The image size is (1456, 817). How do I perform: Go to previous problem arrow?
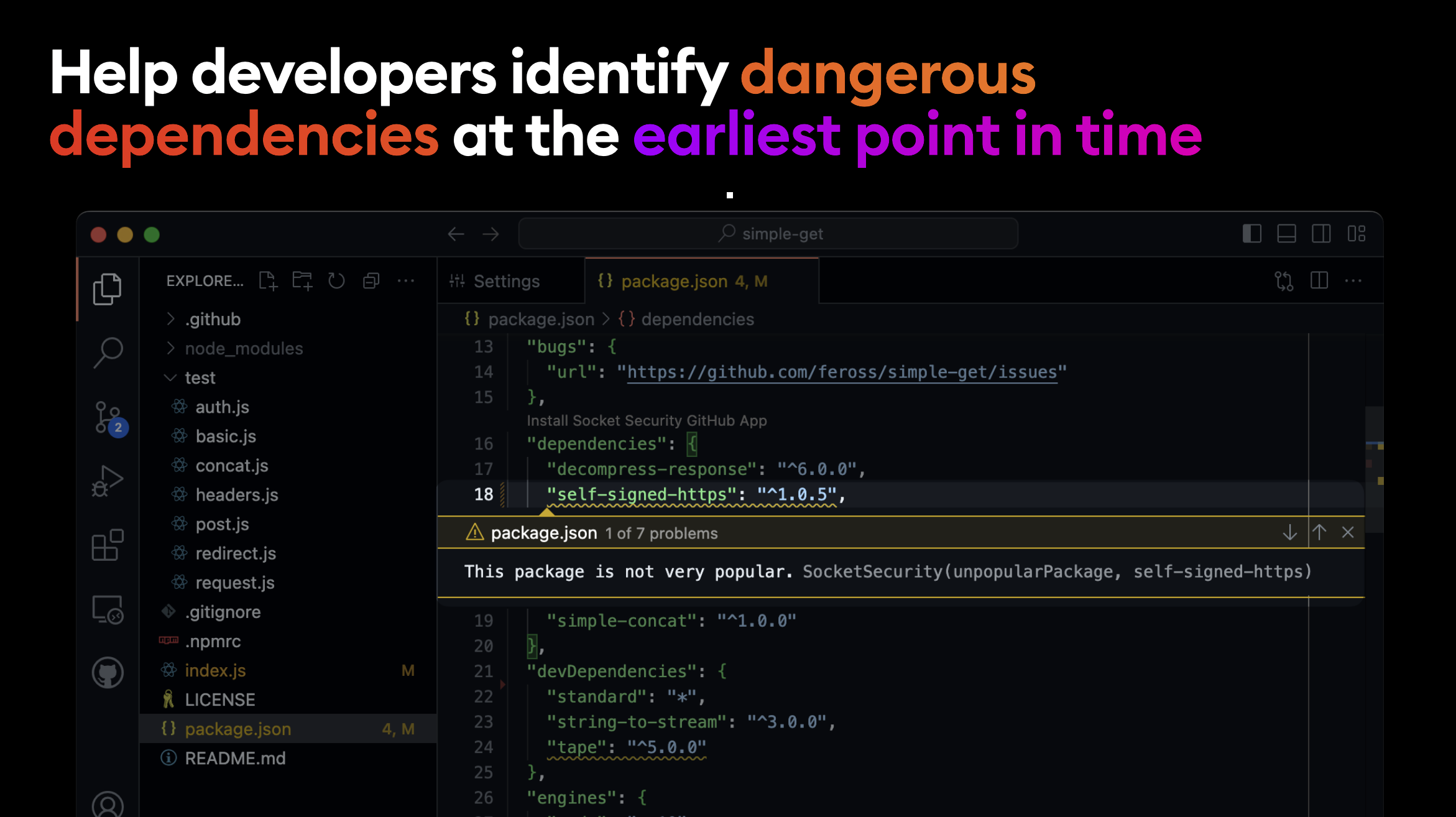tap(1319, 532)
